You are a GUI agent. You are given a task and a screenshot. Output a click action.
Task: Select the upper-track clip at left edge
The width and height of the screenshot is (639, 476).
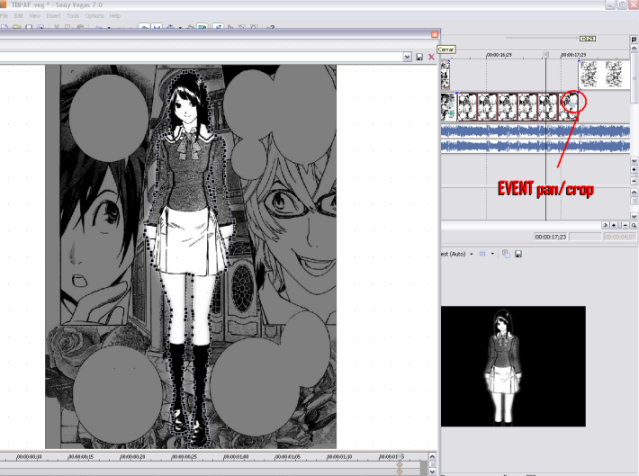point(445,74)
